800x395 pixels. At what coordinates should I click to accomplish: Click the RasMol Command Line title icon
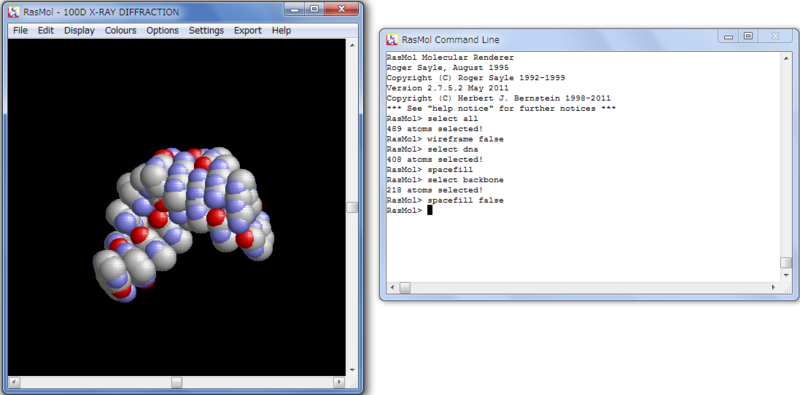[x=392, y=39]
